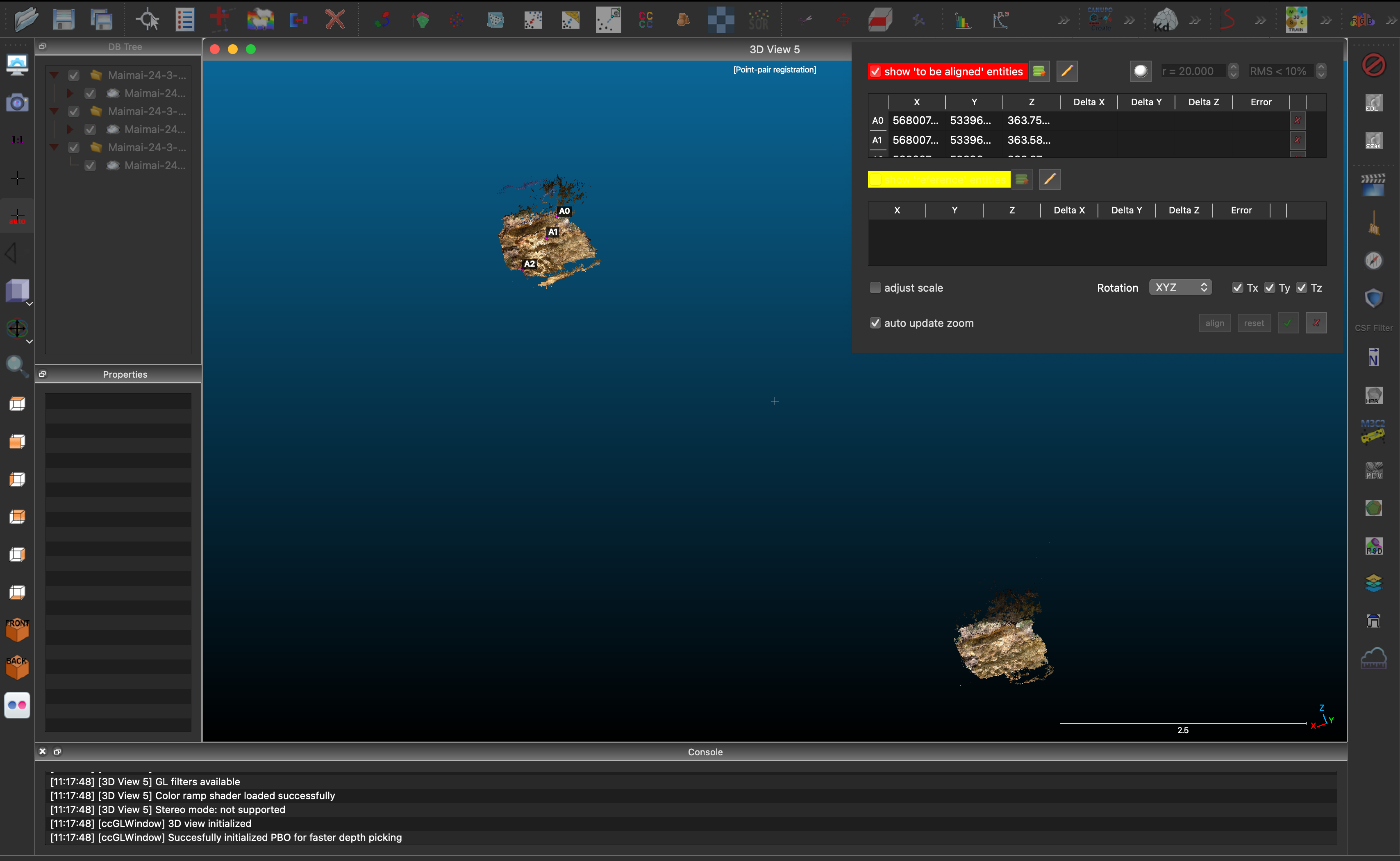Open the CANUPO Create plugin
The height and width of the screenshot is (861, 1400).
tap(1100, 19)
